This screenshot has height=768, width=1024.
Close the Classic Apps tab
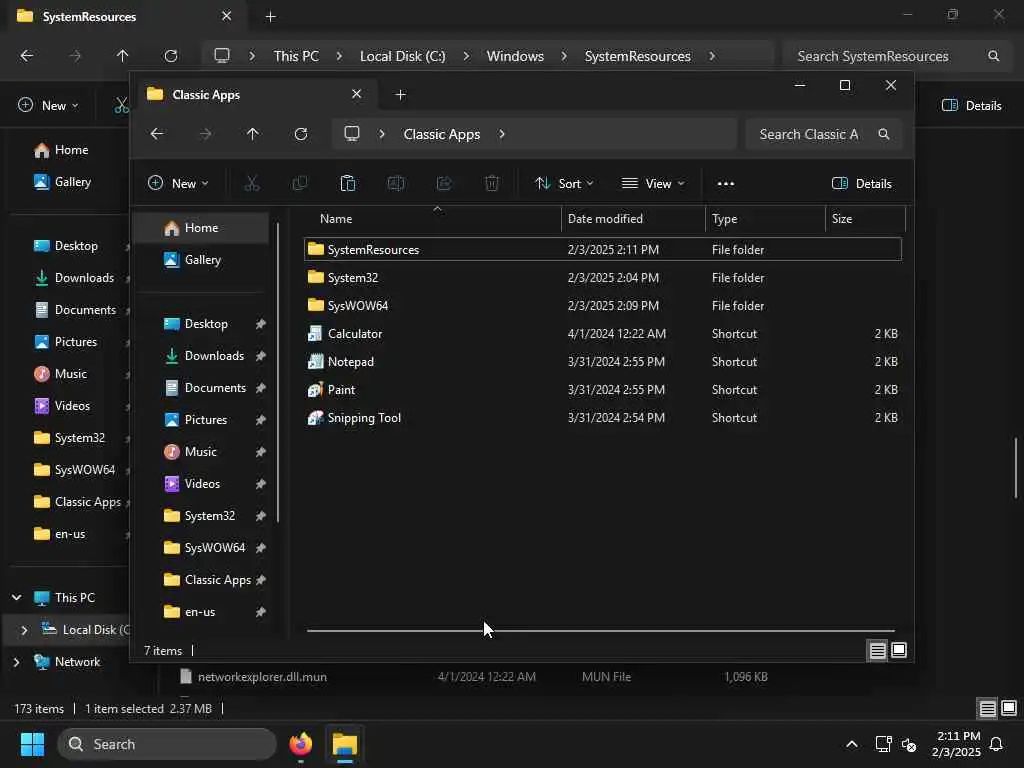point(357,94)
